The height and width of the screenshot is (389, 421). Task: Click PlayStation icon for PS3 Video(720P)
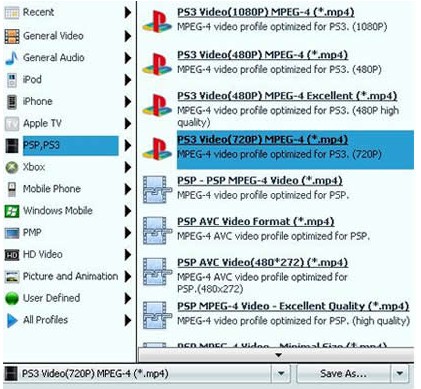click(157, 149)
